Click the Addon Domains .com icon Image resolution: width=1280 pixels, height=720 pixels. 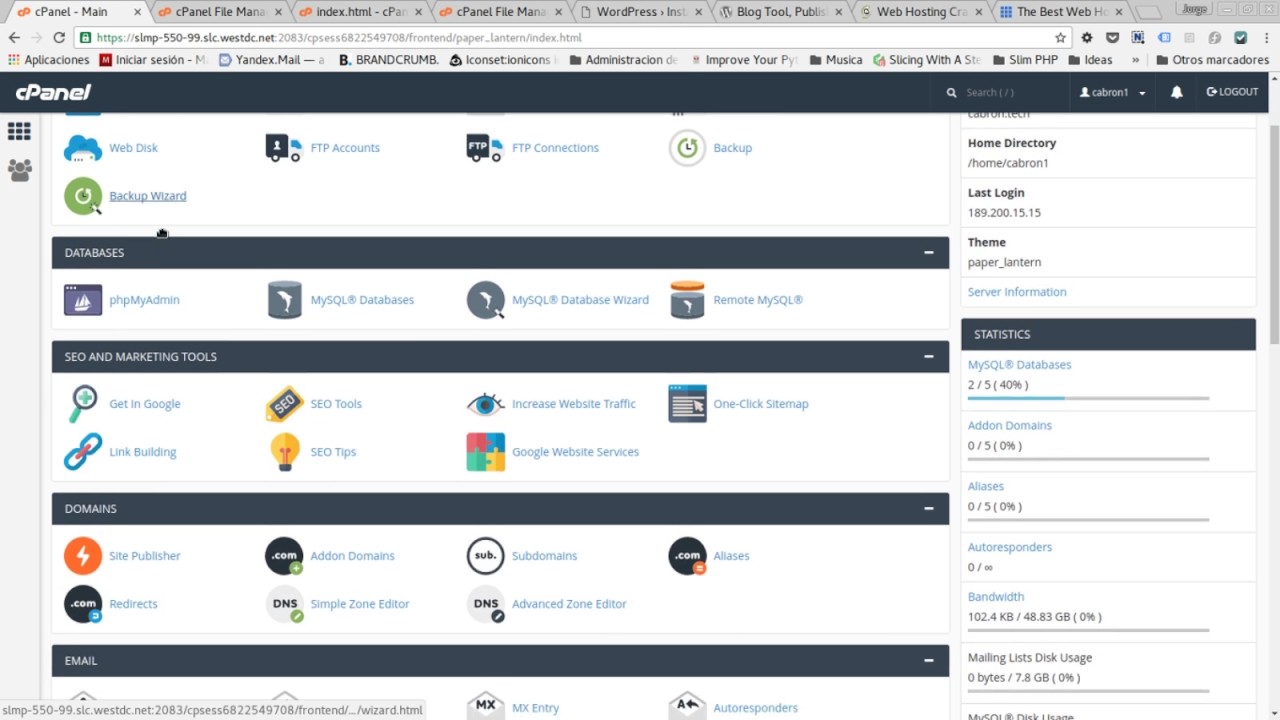(284, 556)
